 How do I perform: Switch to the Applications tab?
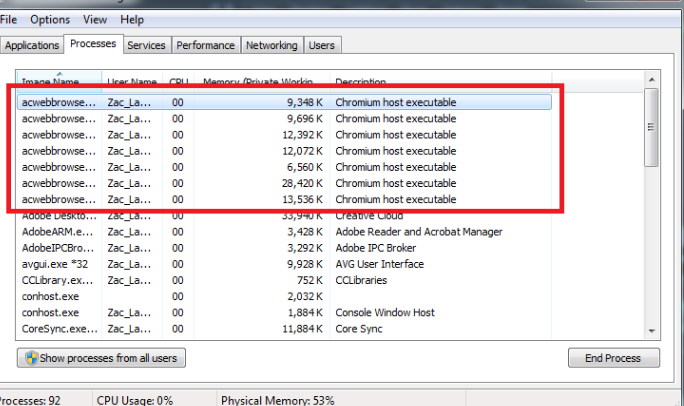pos(32,45)
